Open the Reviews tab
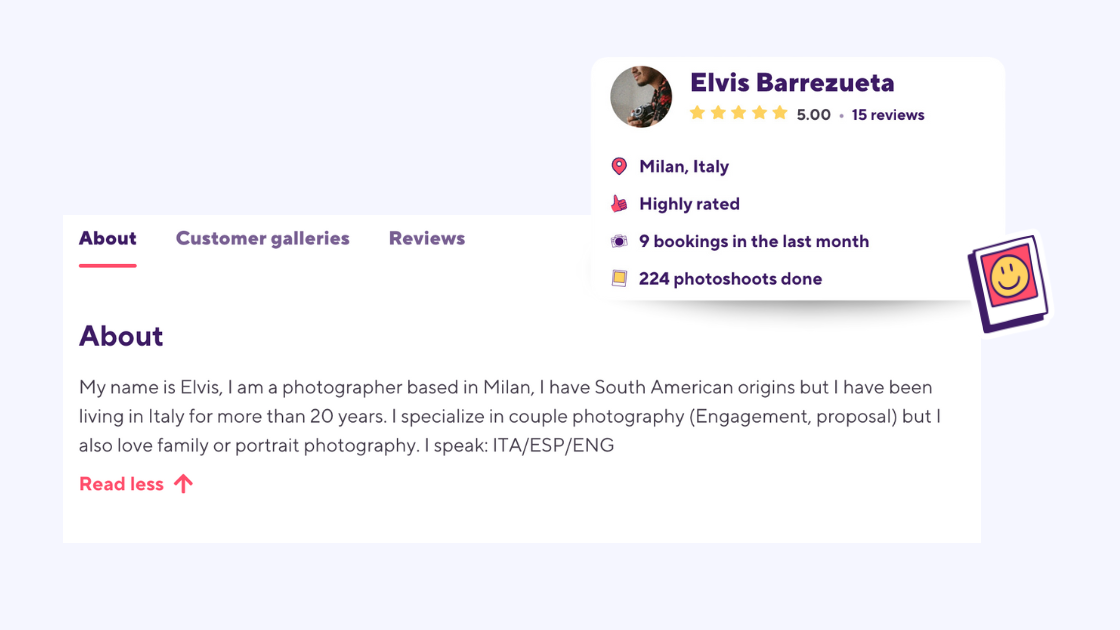This screenshot has height=630, width=1120. [x=426, y=238]
